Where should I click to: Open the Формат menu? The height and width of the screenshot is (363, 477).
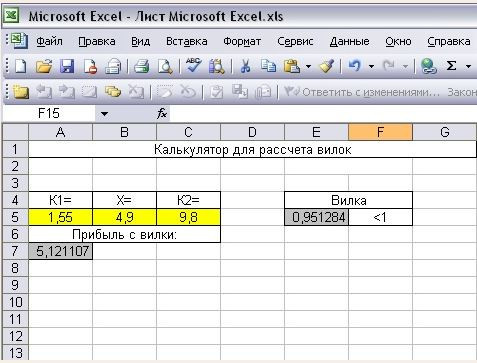pyautogui.click(x=242, y=41)
